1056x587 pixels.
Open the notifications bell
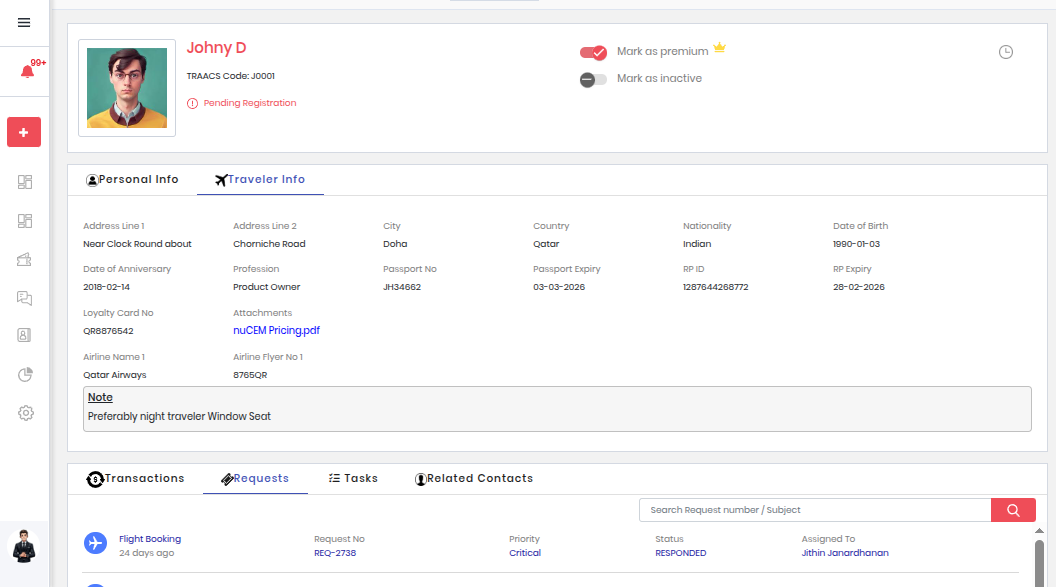coord(26,72)
